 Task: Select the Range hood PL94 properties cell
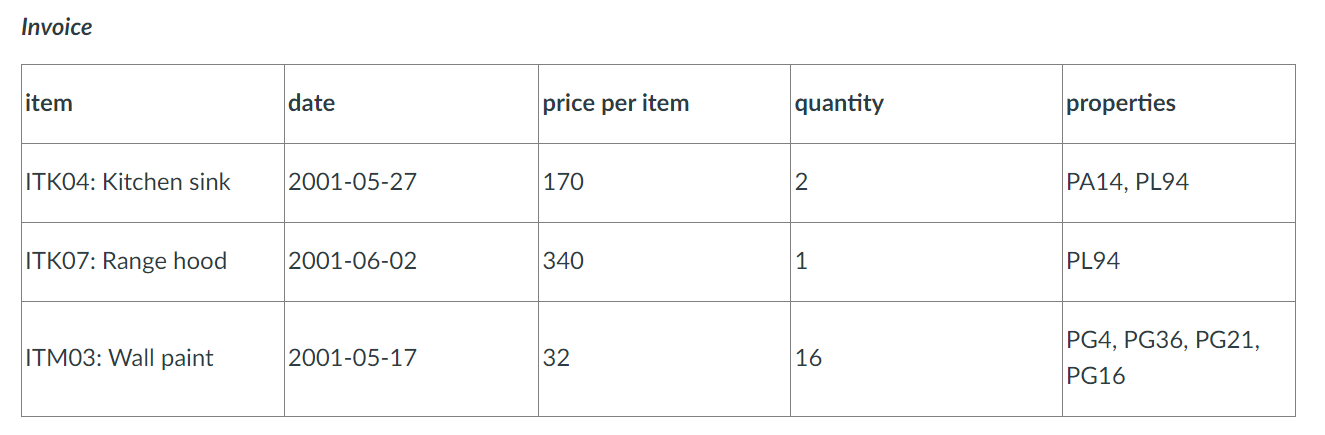pos(1179,262)
